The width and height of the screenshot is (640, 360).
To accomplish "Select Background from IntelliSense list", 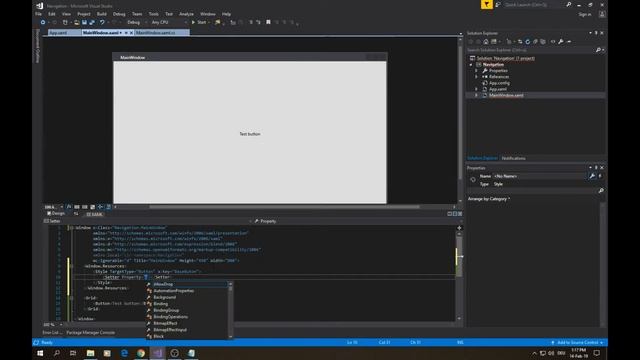I will [x=187, y=297].
